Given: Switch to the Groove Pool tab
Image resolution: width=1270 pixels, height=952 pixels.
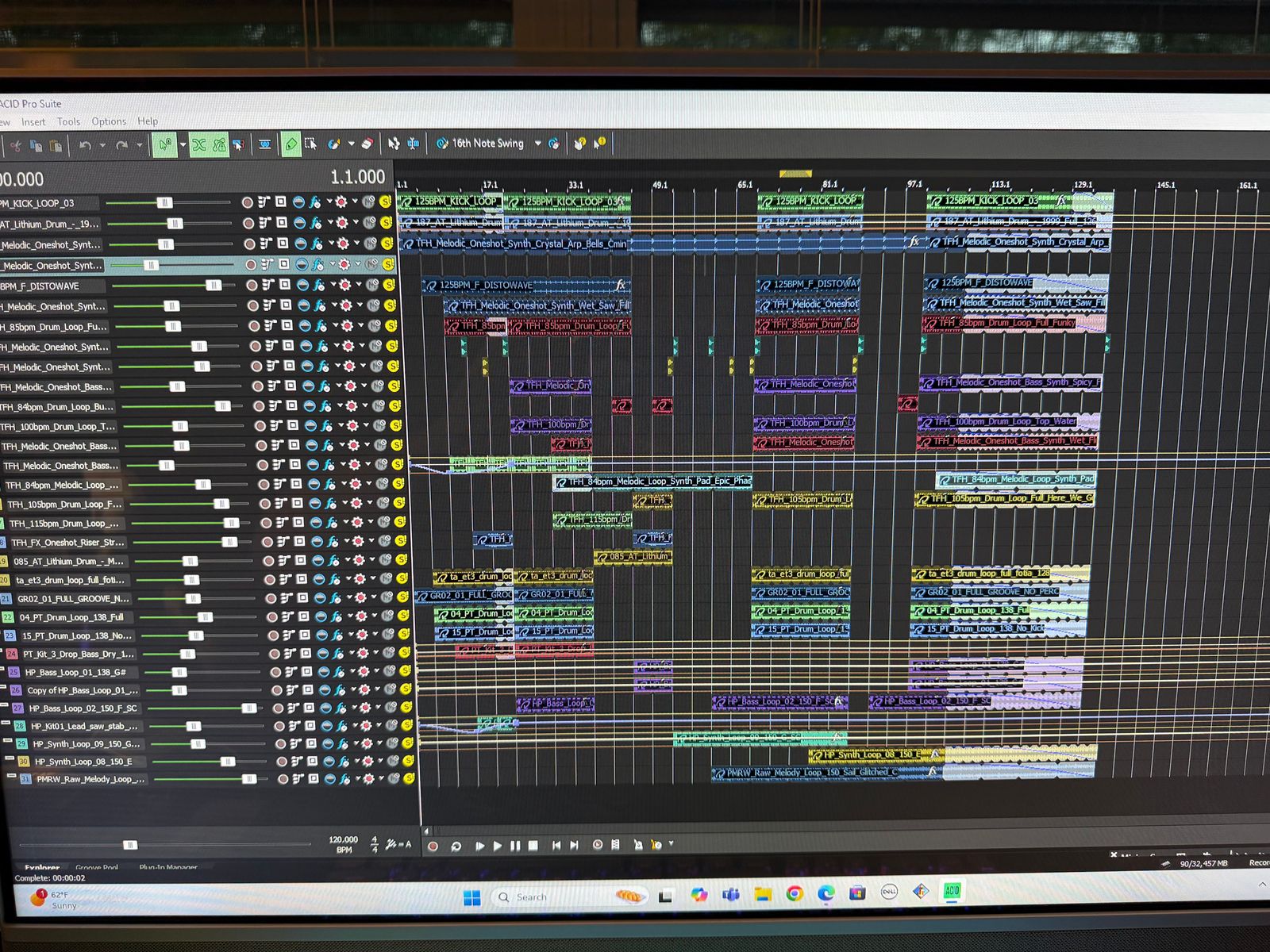Looking at the screenshot, I should [x=96, y=868].
